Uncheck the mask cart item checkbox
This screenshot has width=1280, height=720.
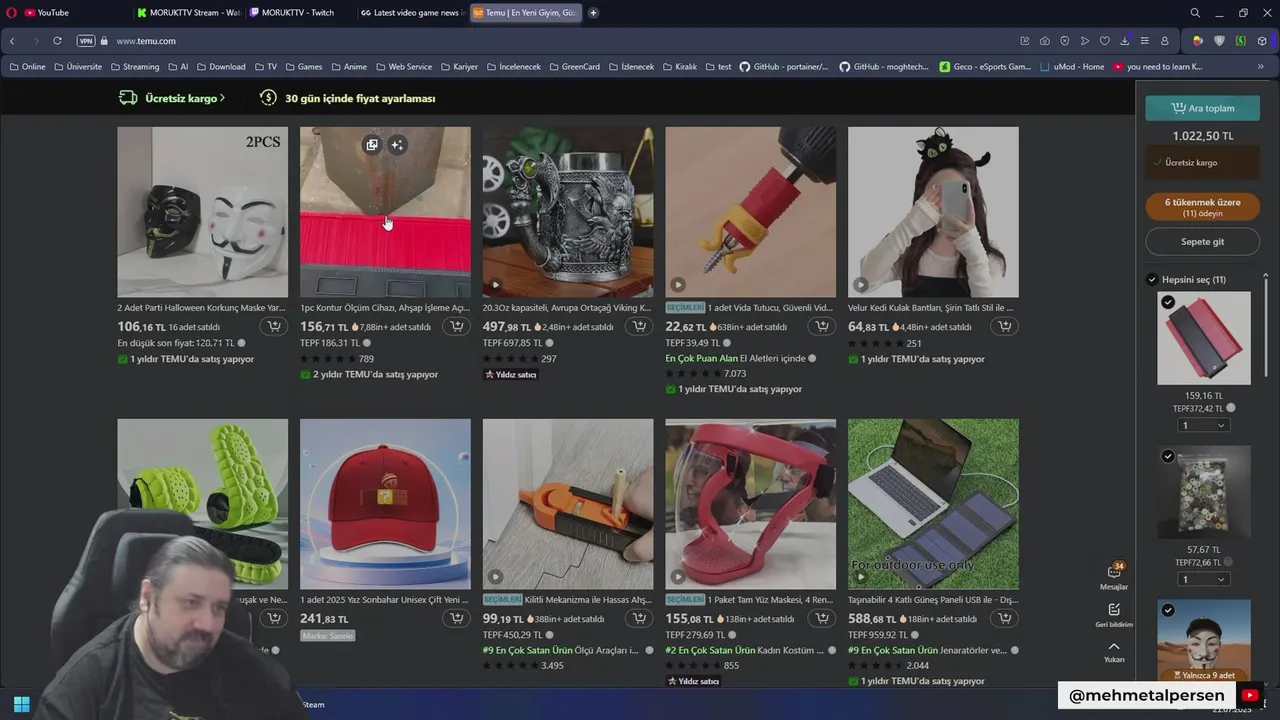(x=1168, y=610)
